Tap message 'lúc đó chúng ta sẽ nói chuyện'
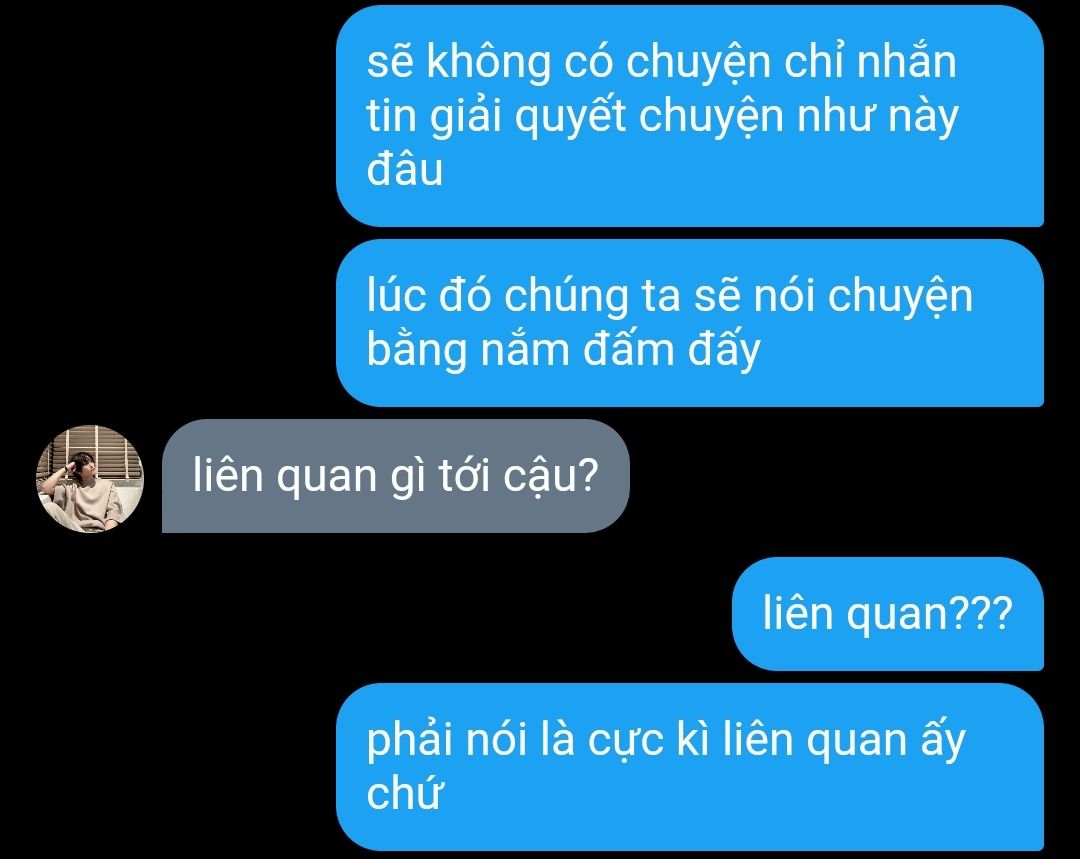Image resolution: width=1080 pixels, height=859 pixels. (x=689, y=323)
